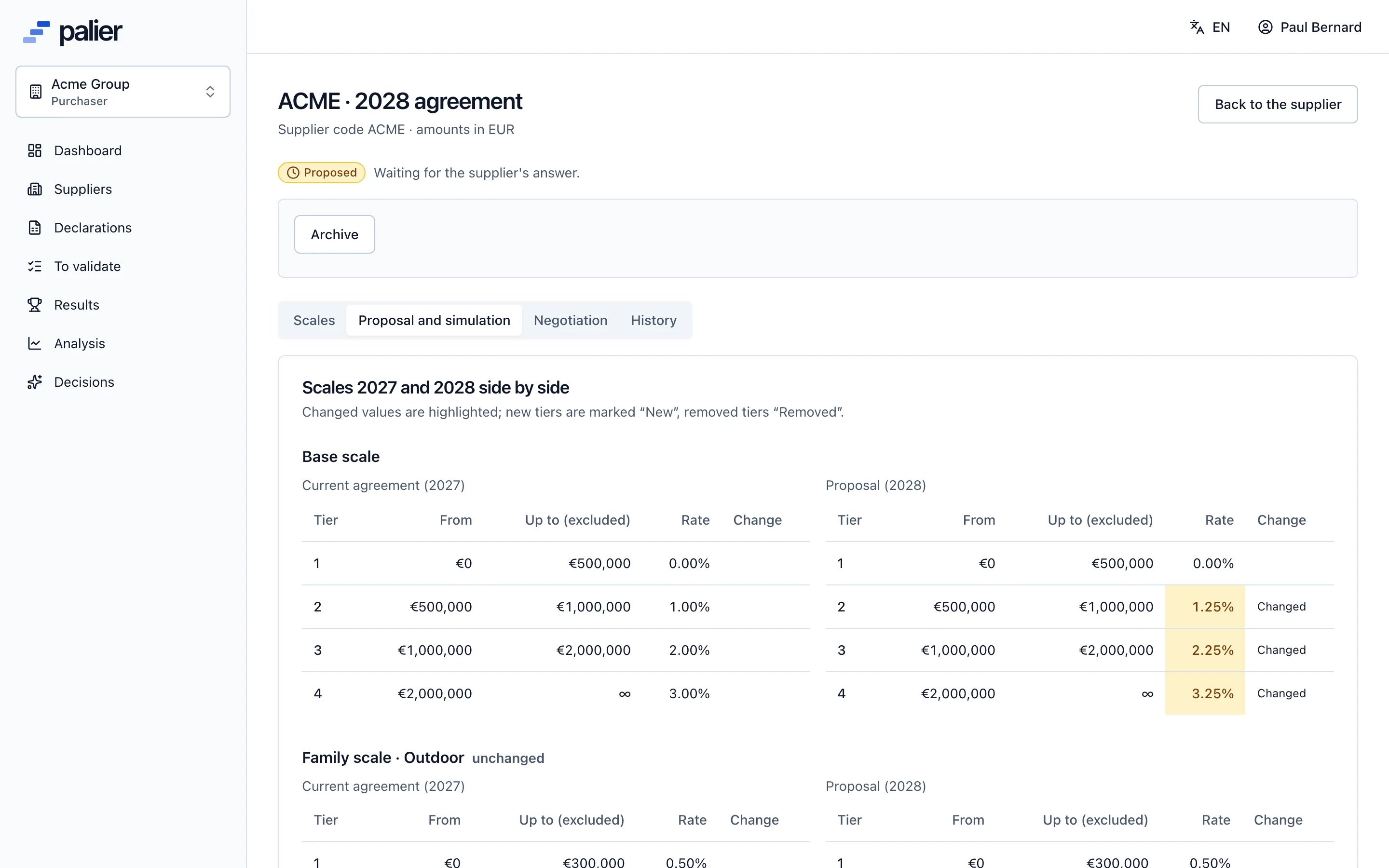This screenshot has width=1389, height=868.
Task: Click the highlighted 3.25% rate cell
Action: tap(1205, 693)
